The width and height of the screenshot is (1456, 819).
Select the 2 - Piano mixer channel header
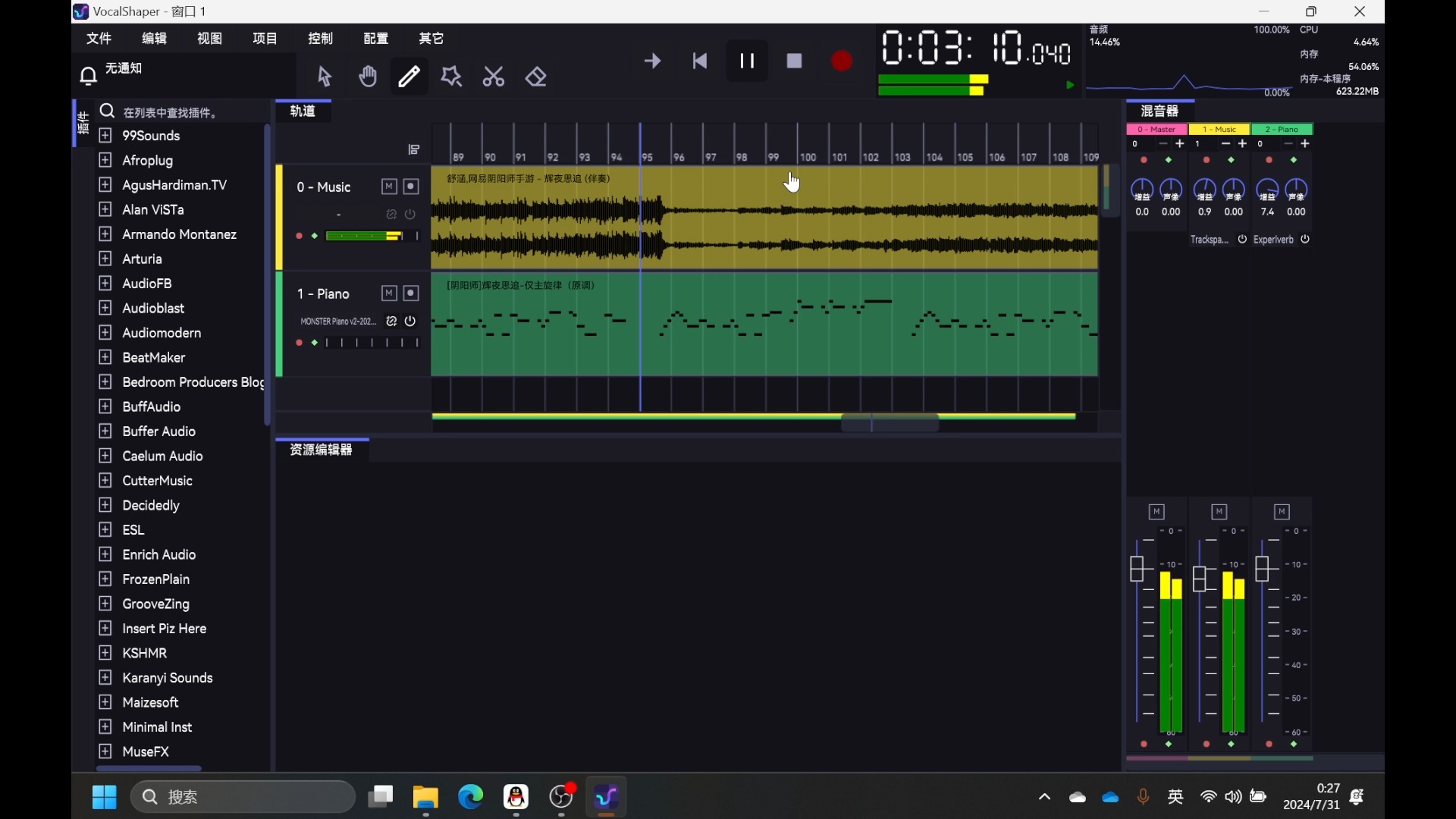pos(1282,130)
